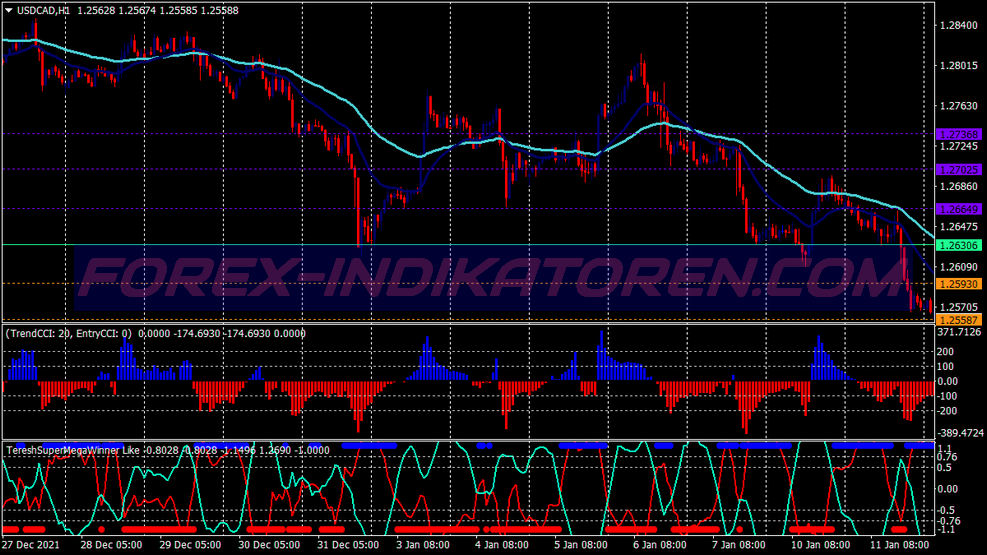Screen dimensions: 987x555
Task: Select the 1.28015 price scale value
Action: pos(959,65)
